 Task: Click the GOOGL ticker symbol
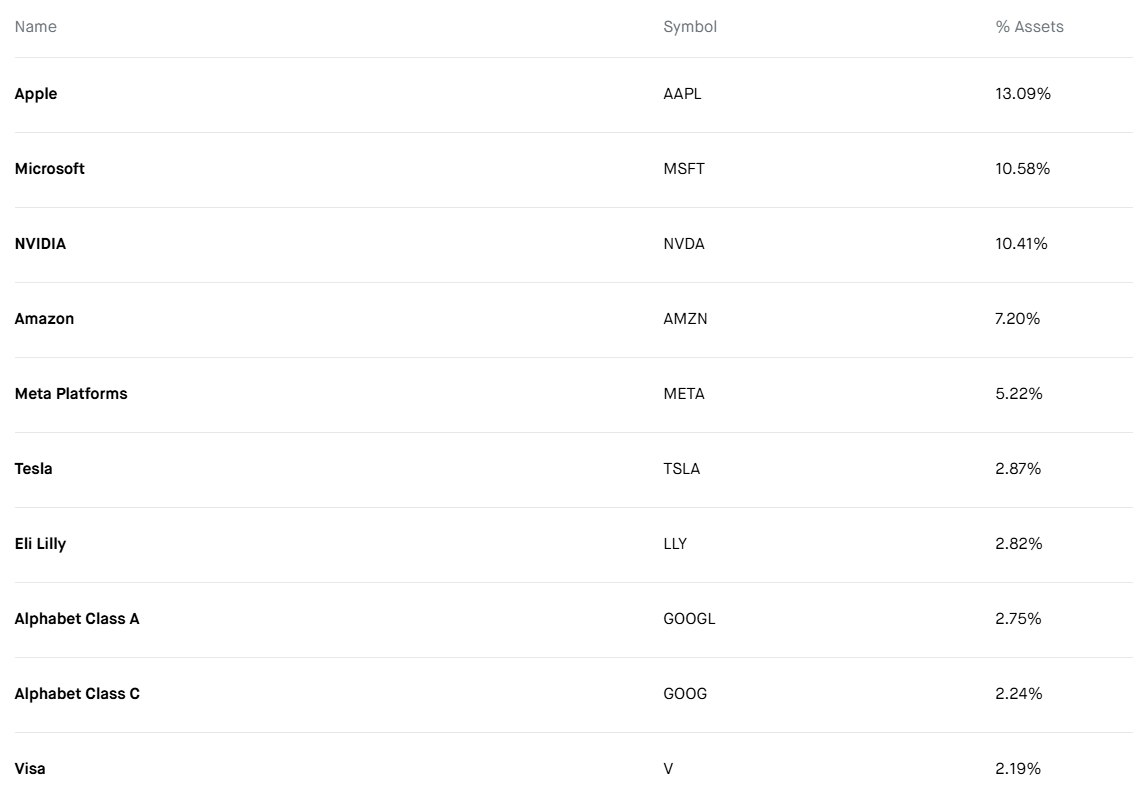[x=689, y=619]
